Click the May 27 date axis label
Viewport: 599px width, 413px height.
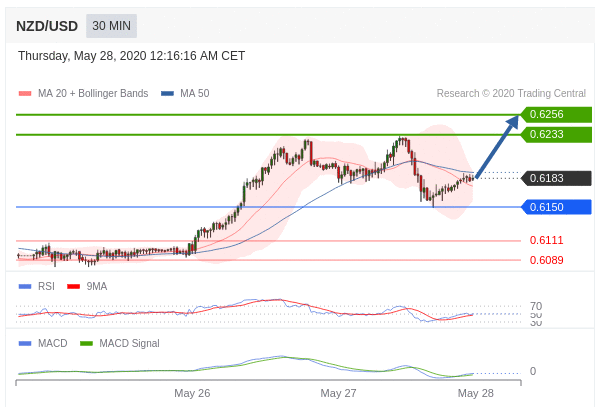pos(338,393)
